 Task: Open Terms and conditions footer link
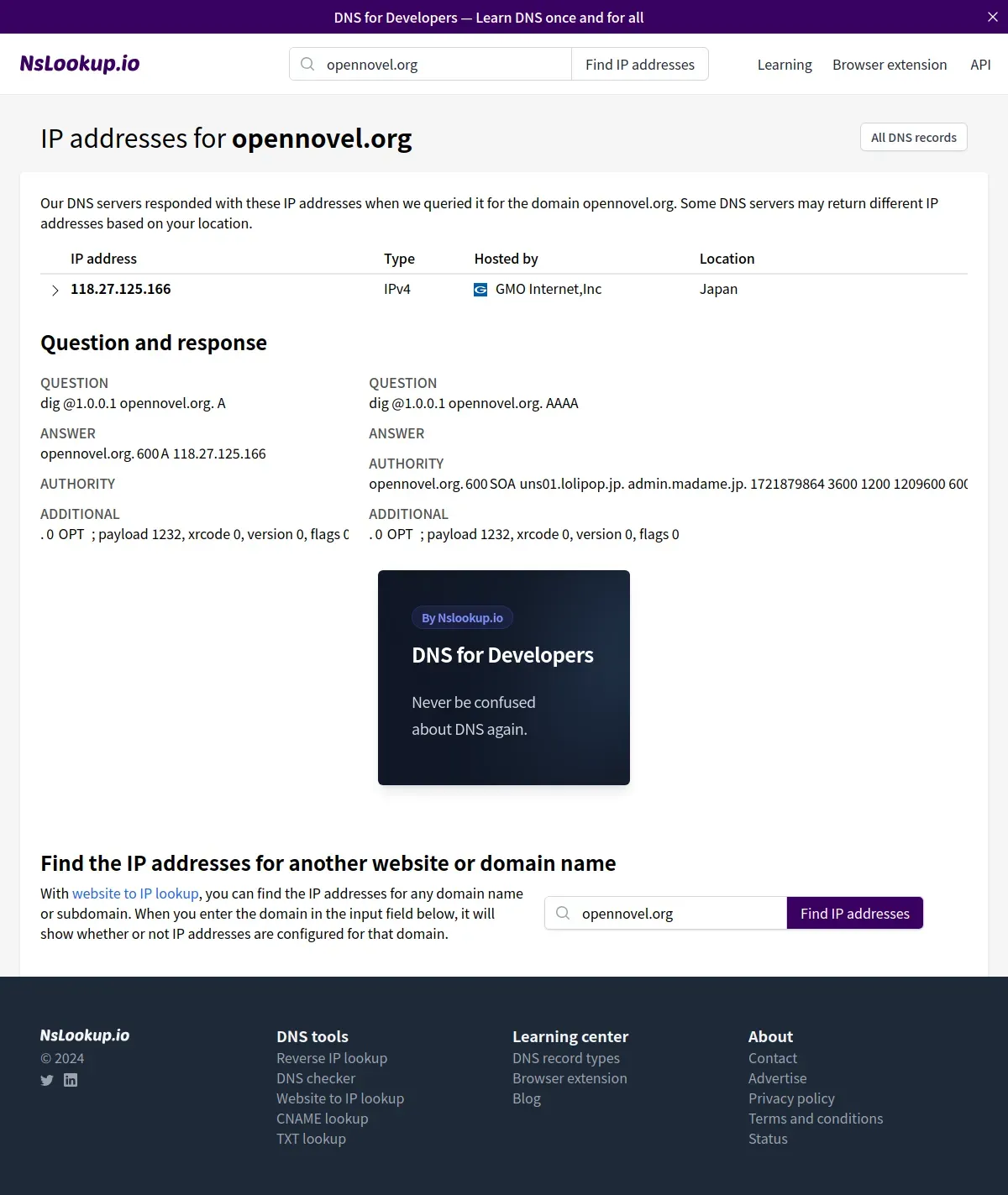pos(816,1119)
